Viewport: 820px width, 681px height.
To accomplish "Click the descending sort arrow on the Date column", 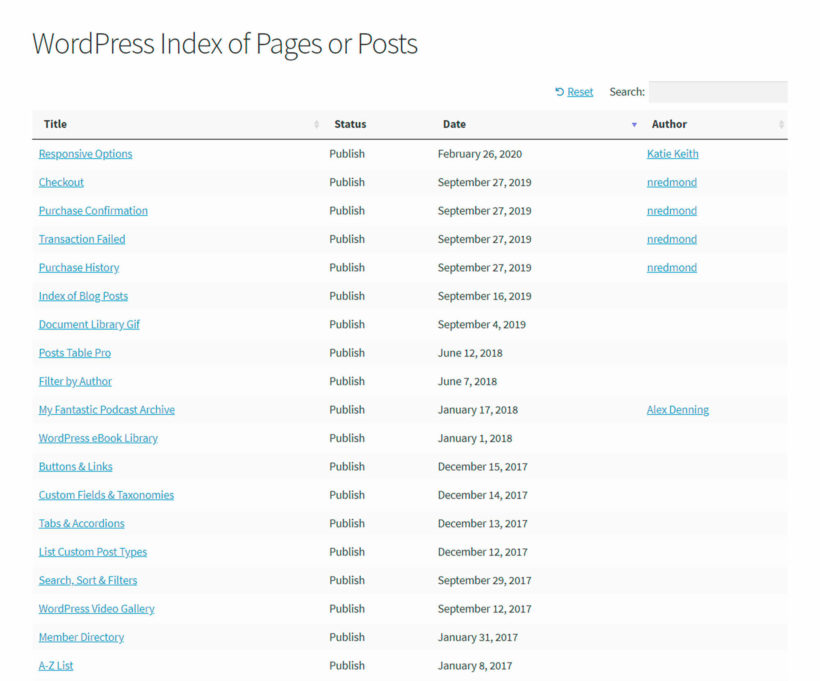I will [634, 125].
